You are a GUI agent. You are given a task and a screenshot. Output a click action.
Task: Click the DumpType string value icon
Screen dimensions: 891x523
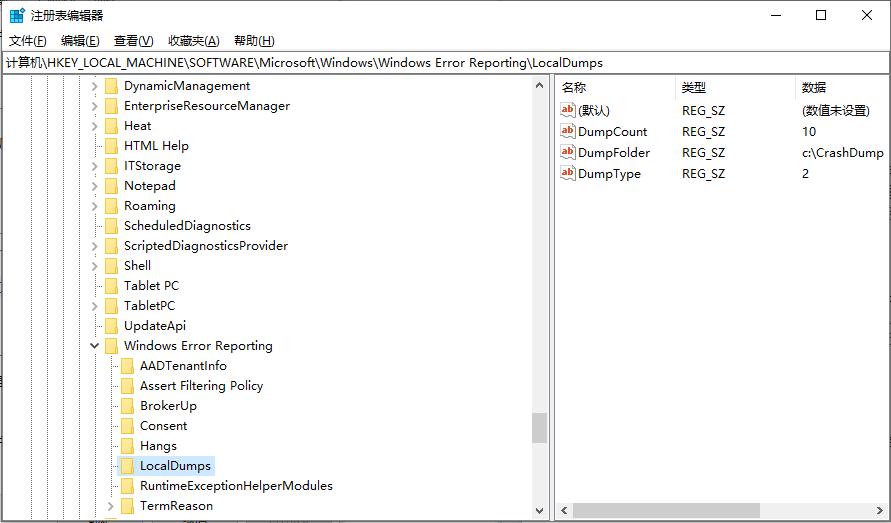568,173
